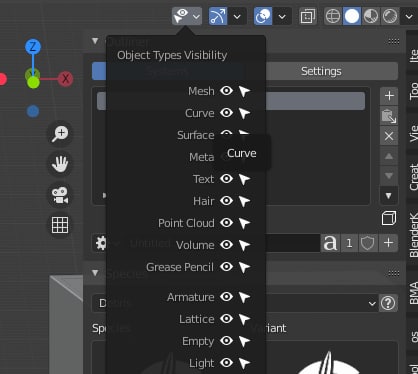Image resolution: width=418 pixels, height=374 pixels.
Task: Open the shading options dropdown arrow
Action: pyautogui.click(x=409, y=16)
